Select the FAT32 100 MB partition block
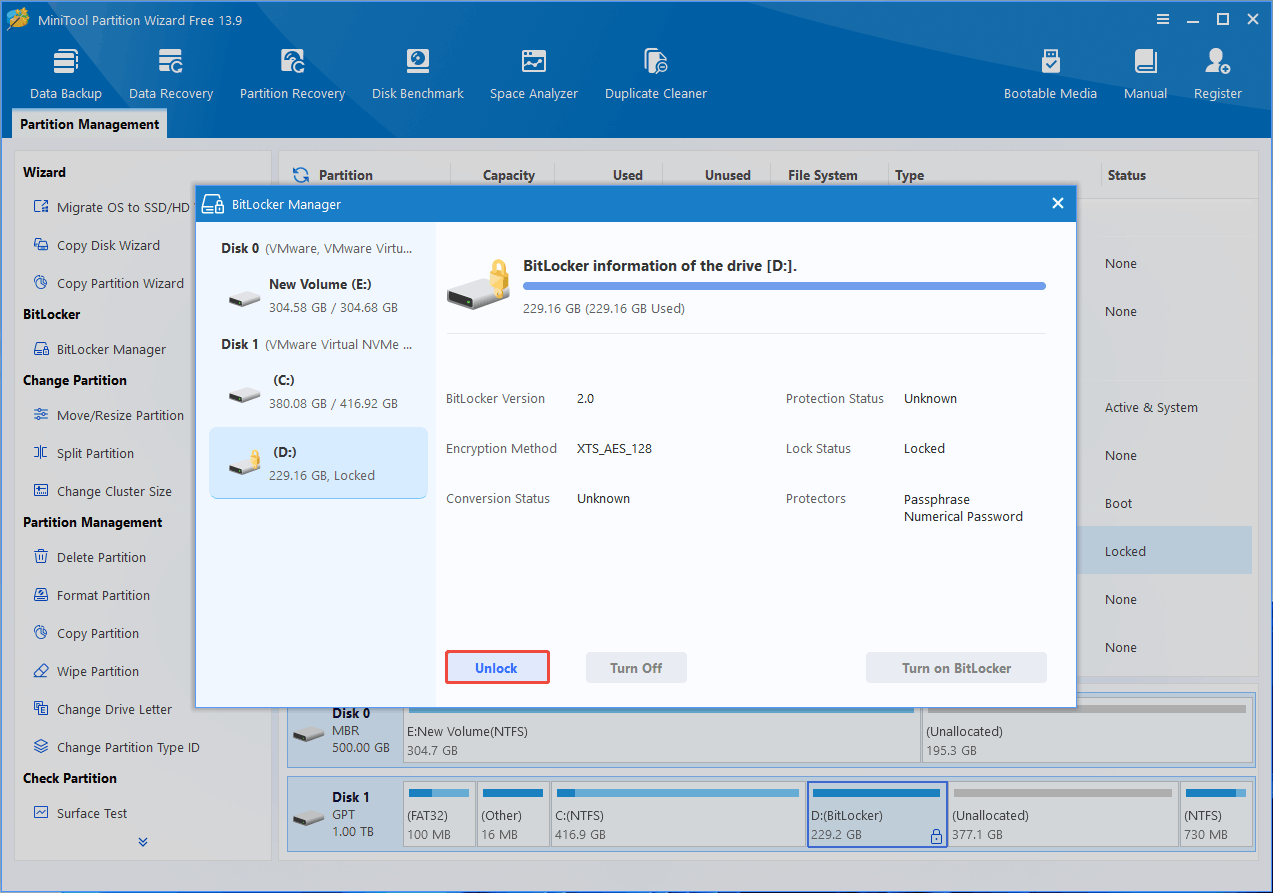This screenshot has height=893, width=1273. pos(439,814)
